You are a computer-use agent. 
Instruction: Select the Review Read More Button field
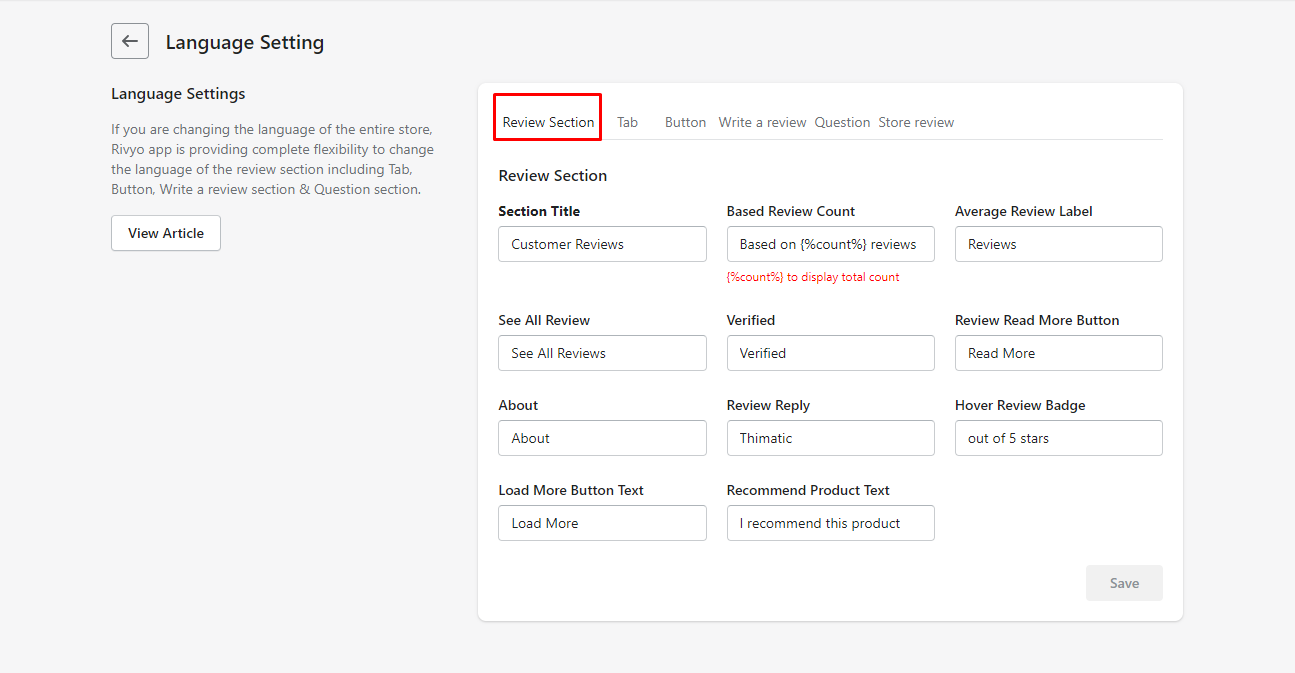click(1058, 352)
